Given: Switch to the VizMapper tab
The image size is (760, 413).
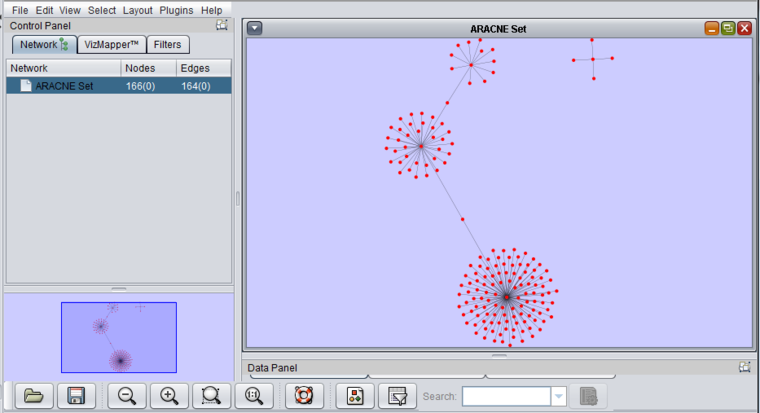Looking at the screenshot, I should pos(112,45).
